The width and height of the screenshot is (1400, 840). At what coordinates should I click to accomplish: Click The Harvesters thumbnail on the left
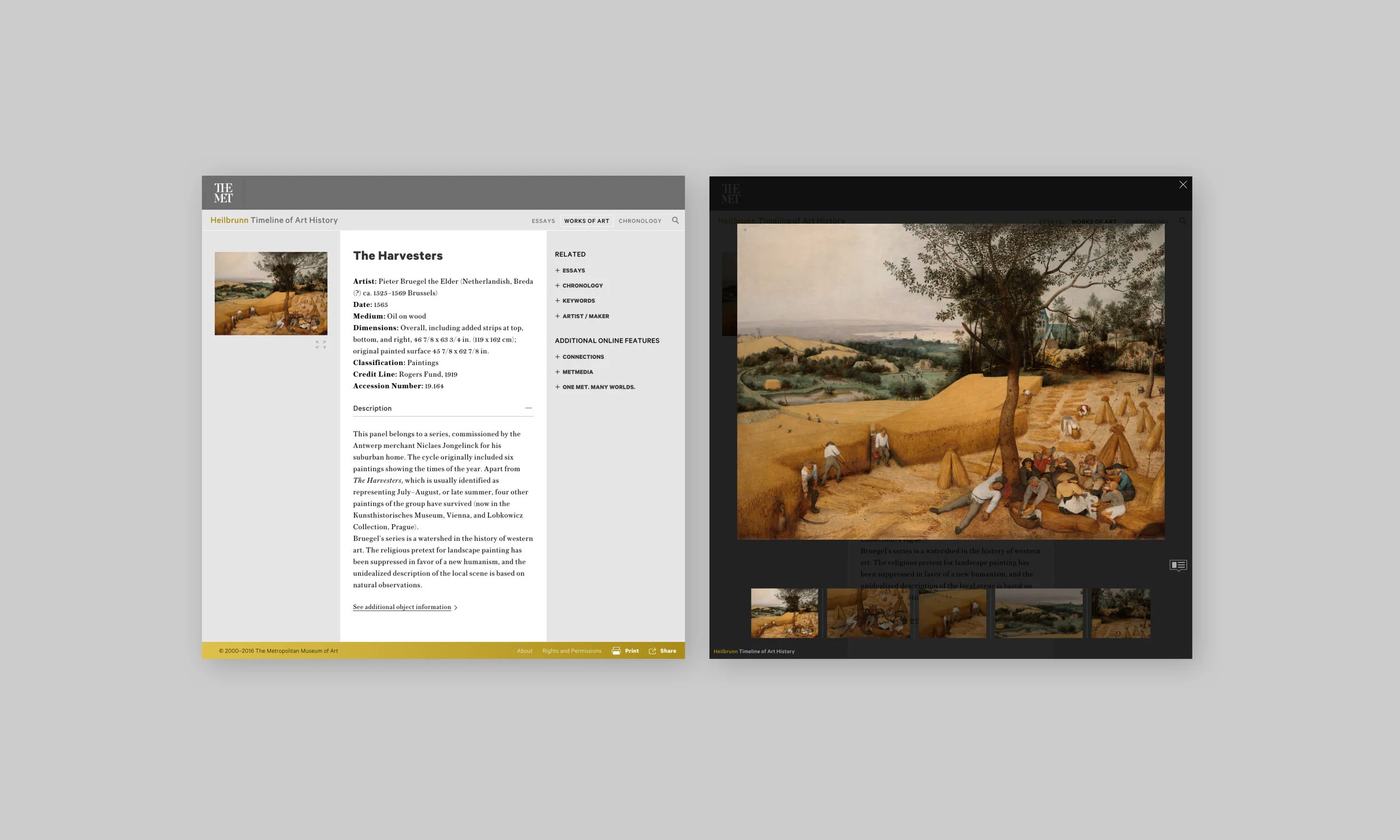270,293
